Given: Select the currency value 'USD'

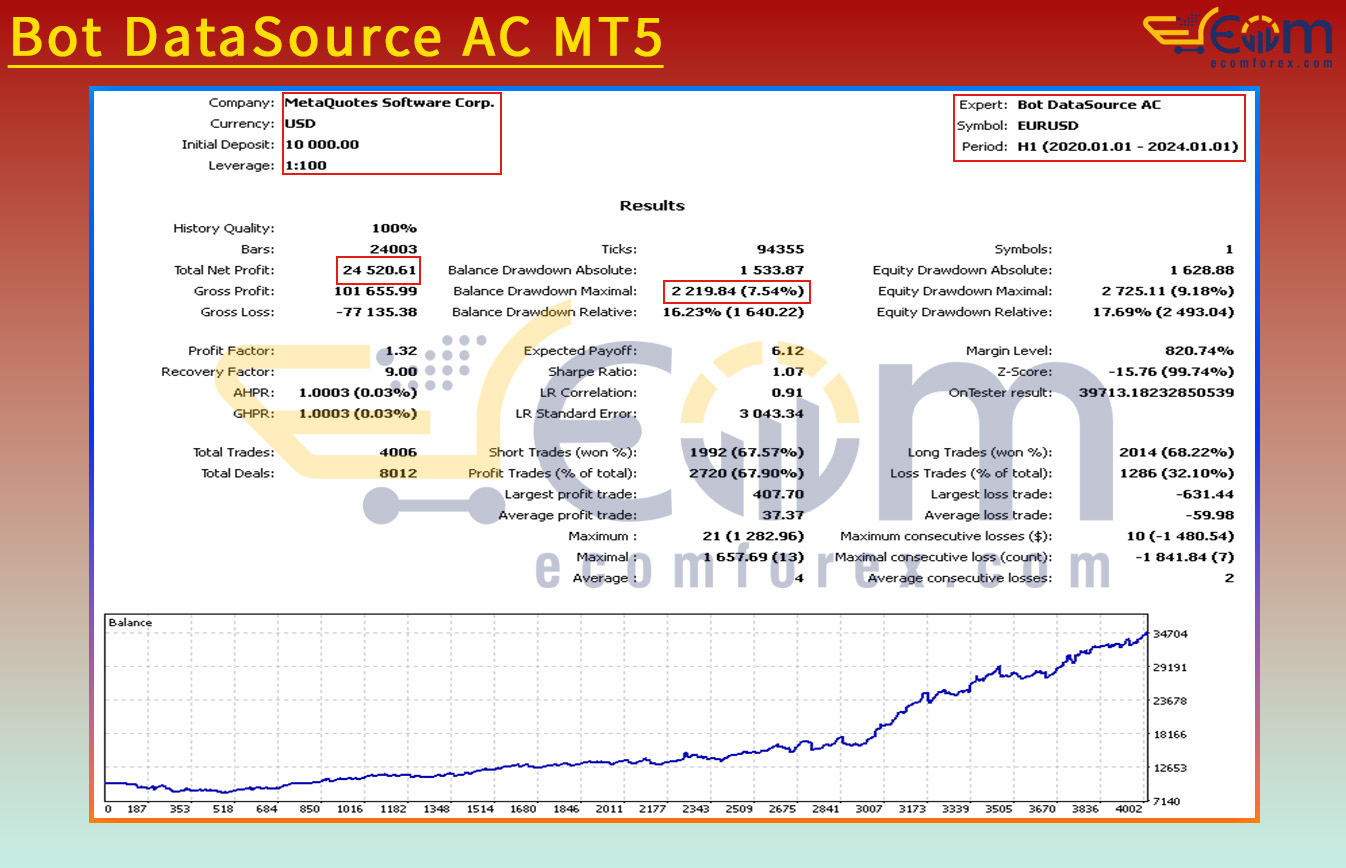Looking at the screenshot, I should click(300, 124).
